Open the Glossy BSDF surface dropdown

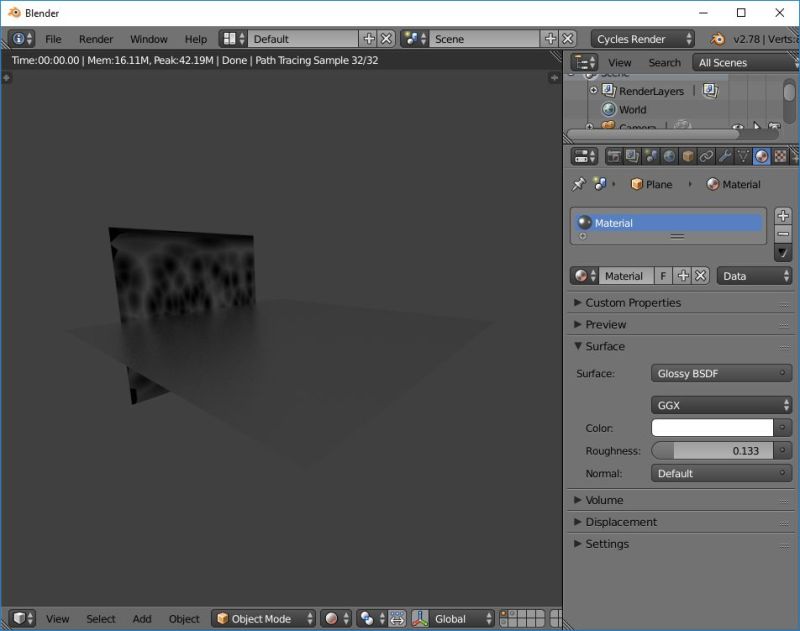pos(721,373)
